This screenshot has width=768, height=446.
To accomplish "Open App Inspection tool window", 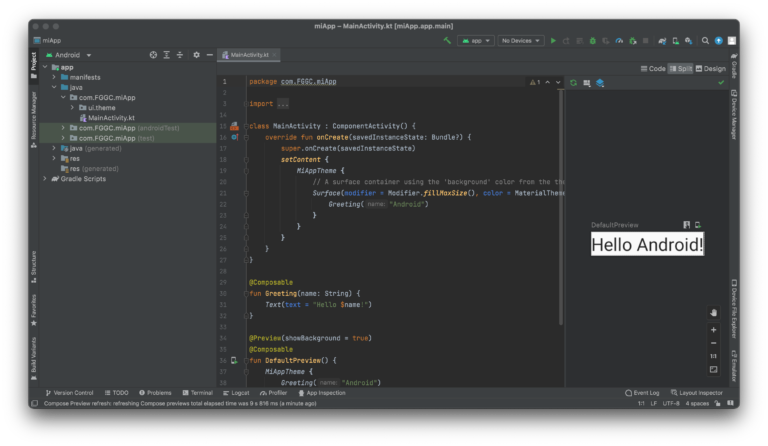I will (x=322, y=393).
